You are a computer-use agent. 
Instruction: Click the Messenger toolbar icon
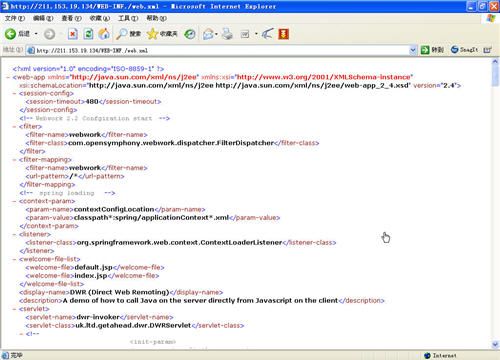[267, 34]
